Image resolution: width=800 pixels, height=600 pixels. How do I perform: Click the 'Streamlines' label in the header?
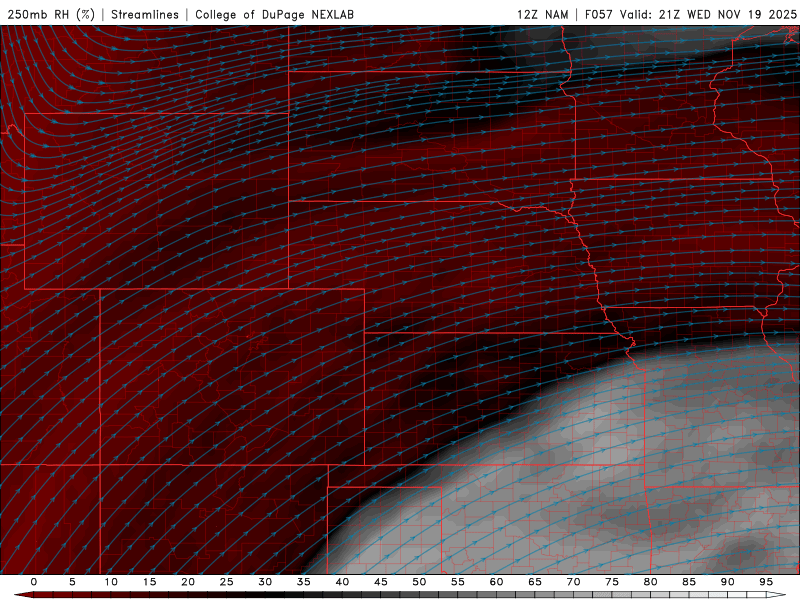(x=145, y=14)
